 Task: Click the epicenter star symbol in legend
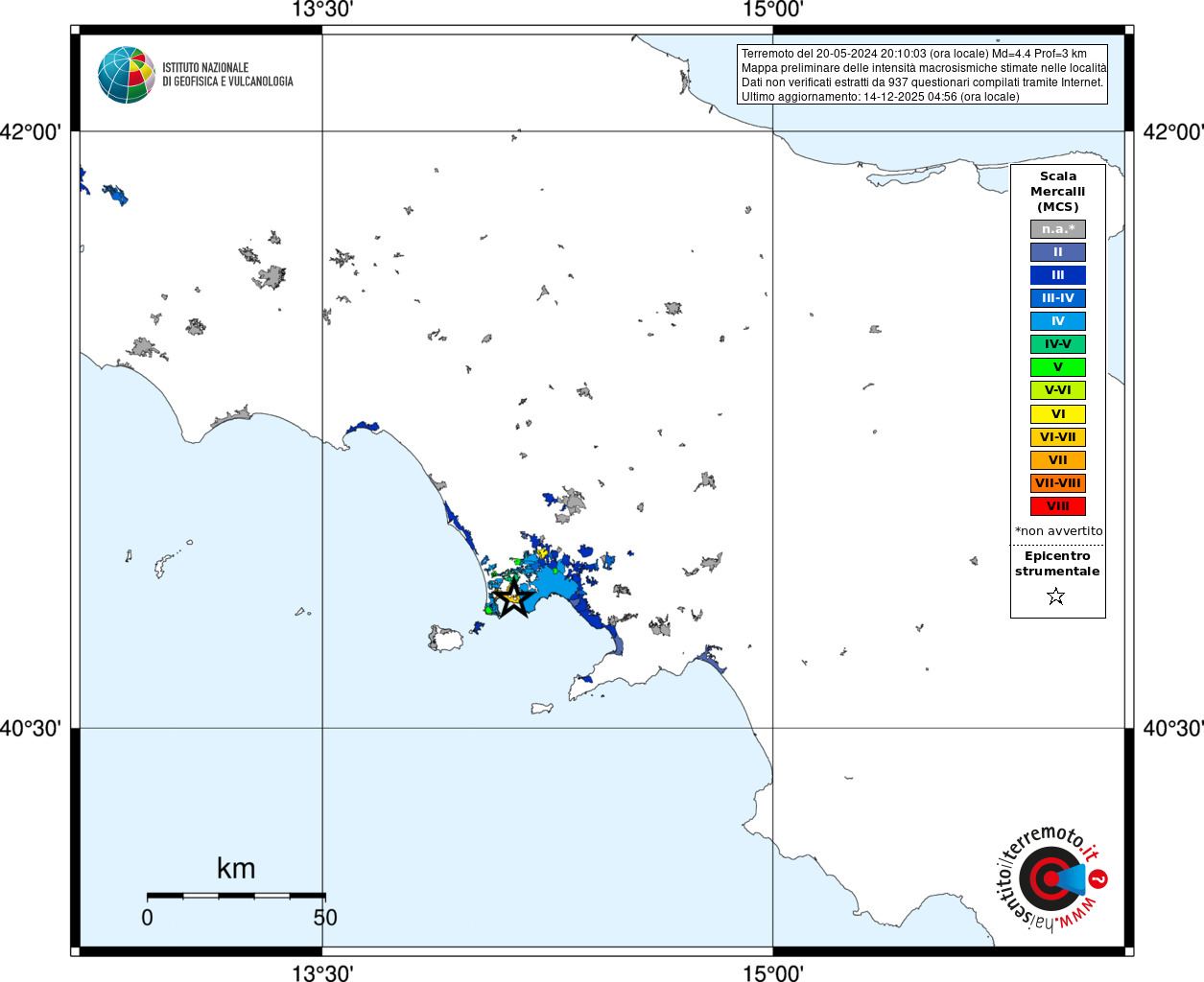point(1056,596)
